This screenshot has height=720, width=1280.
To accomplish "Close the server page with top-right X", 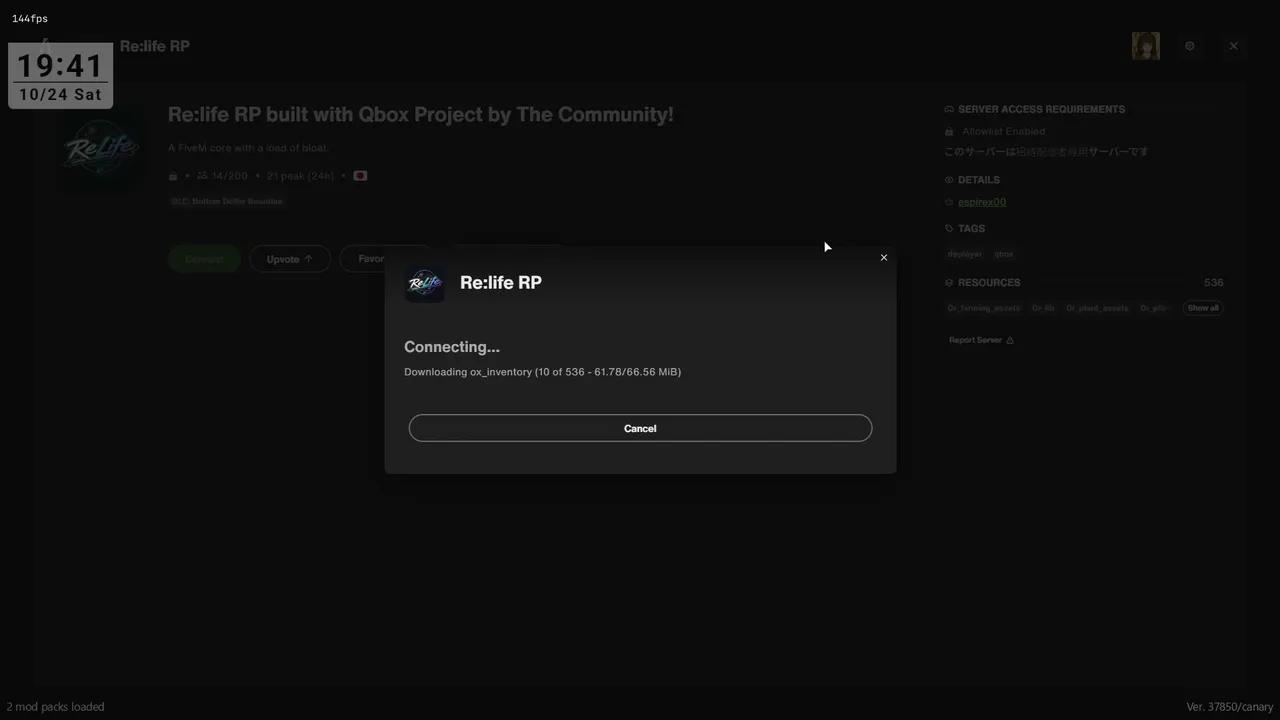I will coord(1233,46).
